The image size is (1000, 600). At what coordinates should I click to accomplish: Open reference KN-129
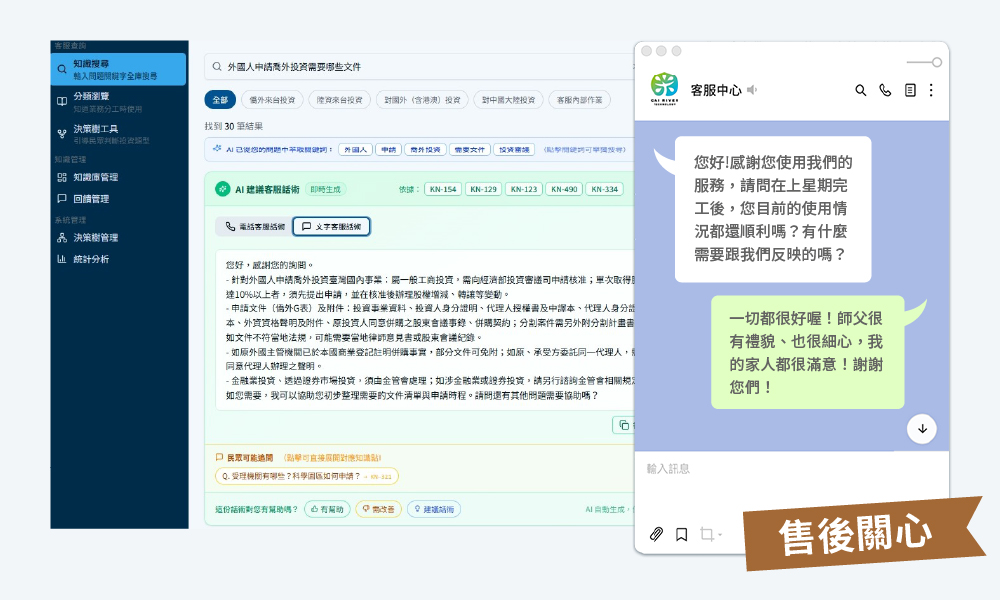pyautogui.click(x=483, y=189)
